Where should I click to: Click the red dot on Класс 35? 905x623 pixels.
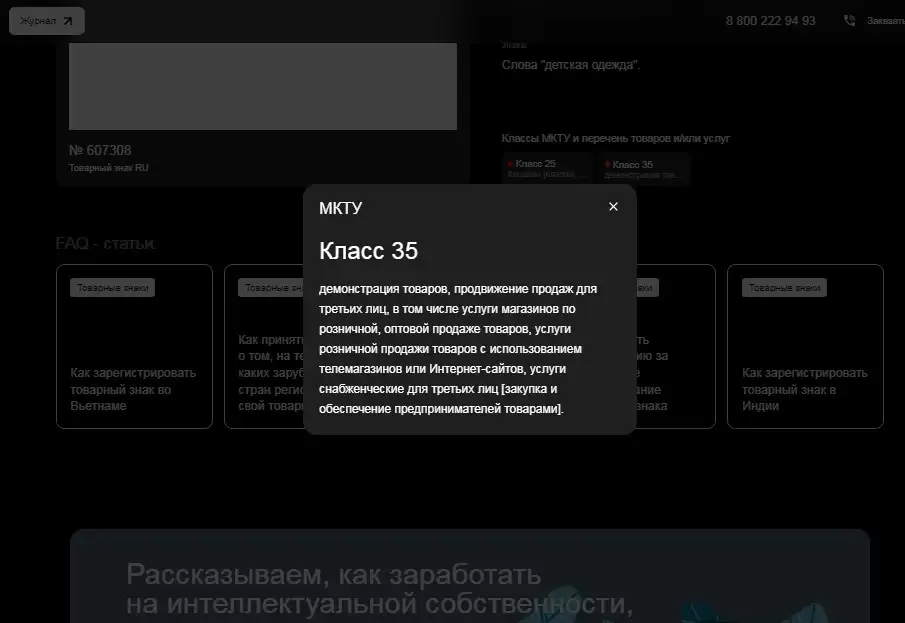[x=607, y=163]
